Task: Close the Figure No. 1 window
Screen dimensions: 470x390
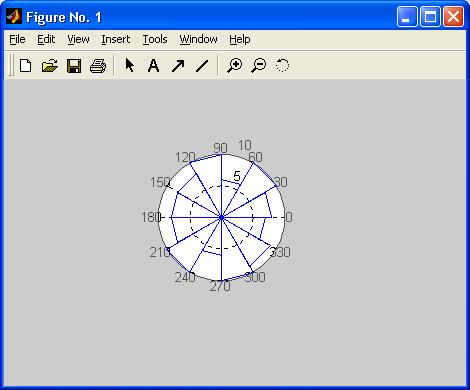Action: click(453, 16)
